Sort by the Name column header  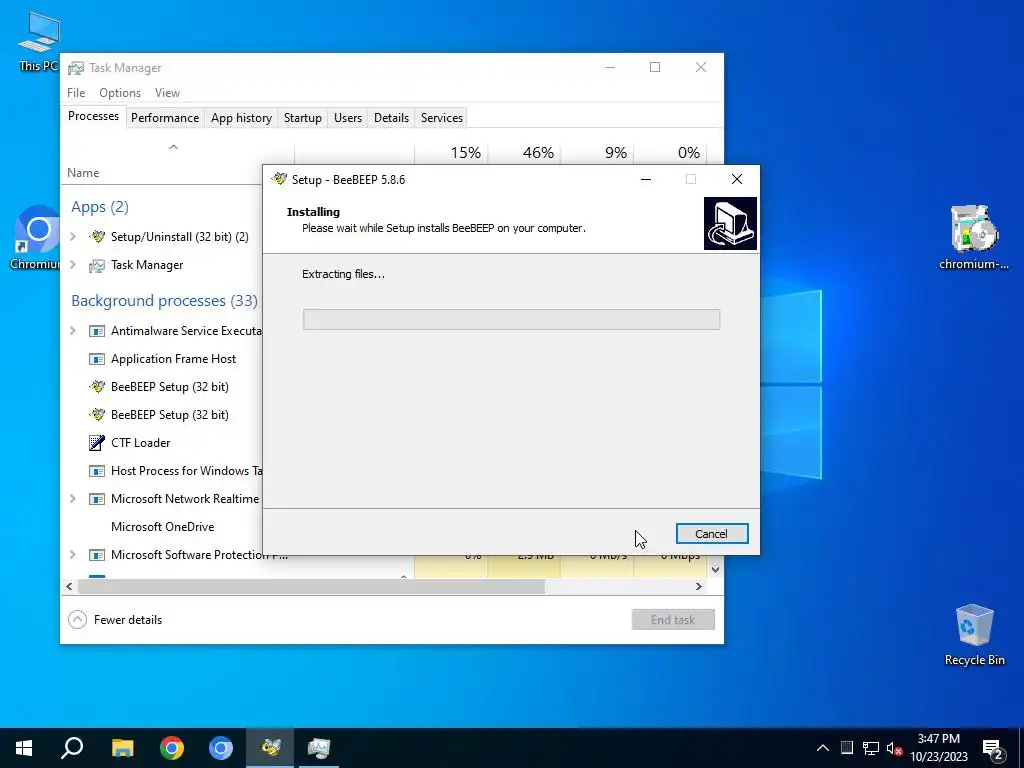(83, 172)
